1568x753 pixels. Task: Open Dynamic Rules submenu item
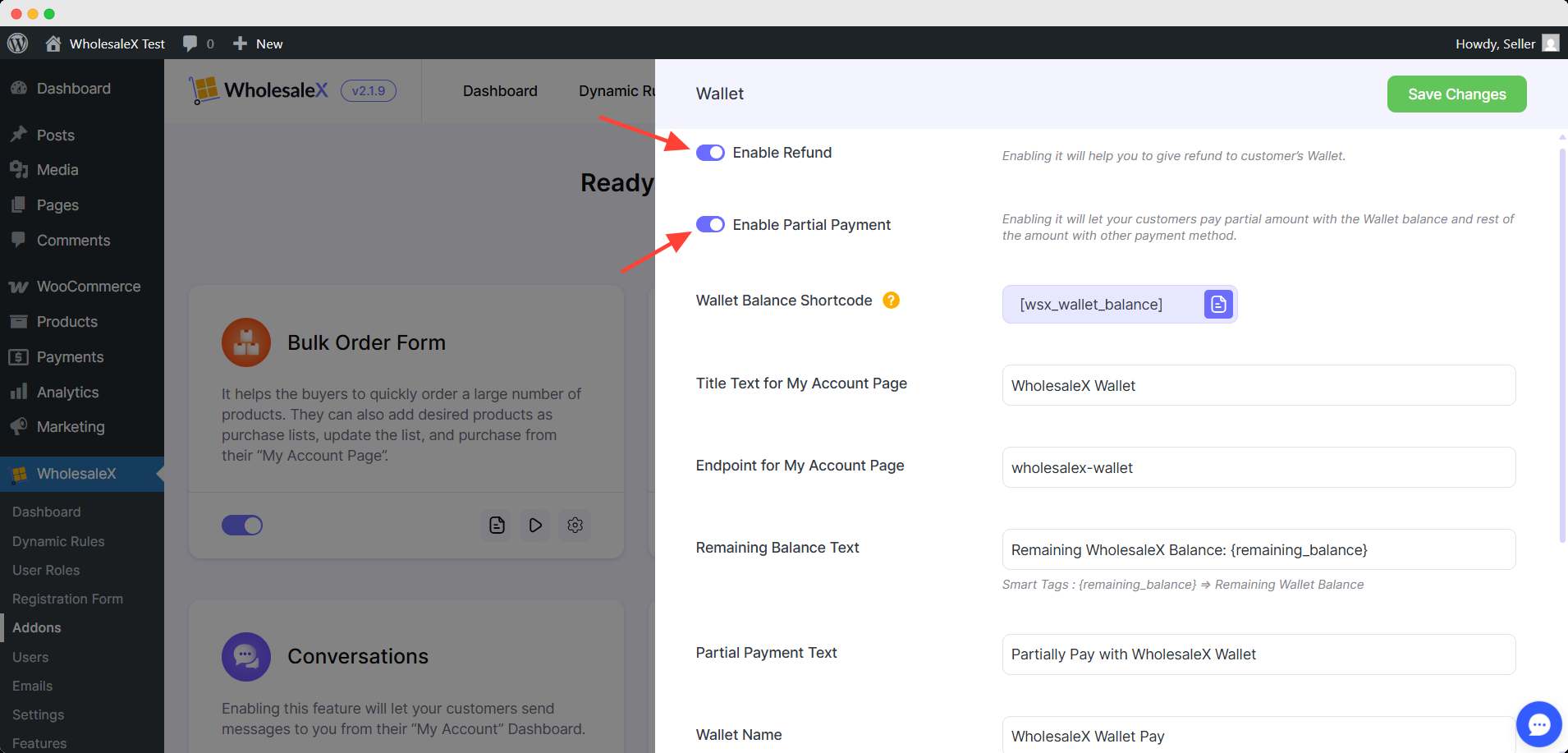click(x=58, y=542)
